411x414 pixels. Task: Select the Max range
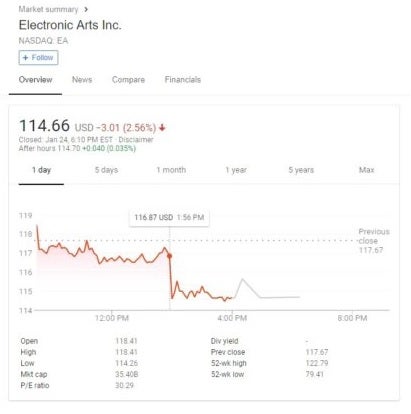[366, 170]
